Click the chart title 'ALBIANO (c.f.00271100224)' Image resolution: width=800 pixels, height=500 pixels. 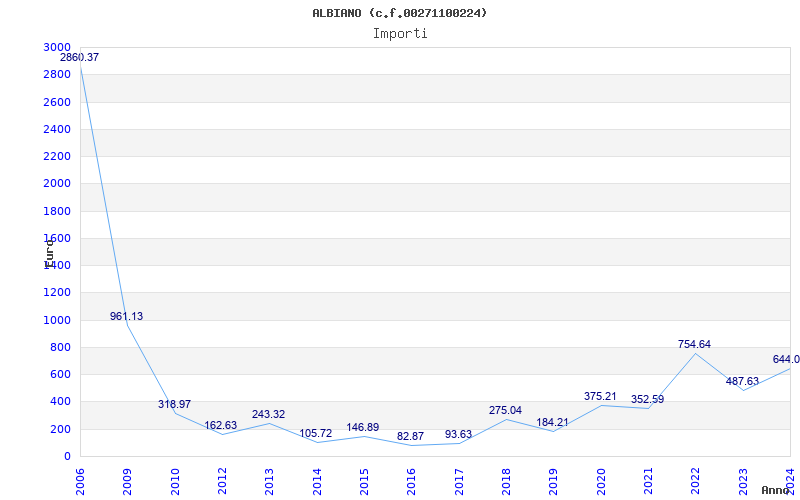click(399, 13)
